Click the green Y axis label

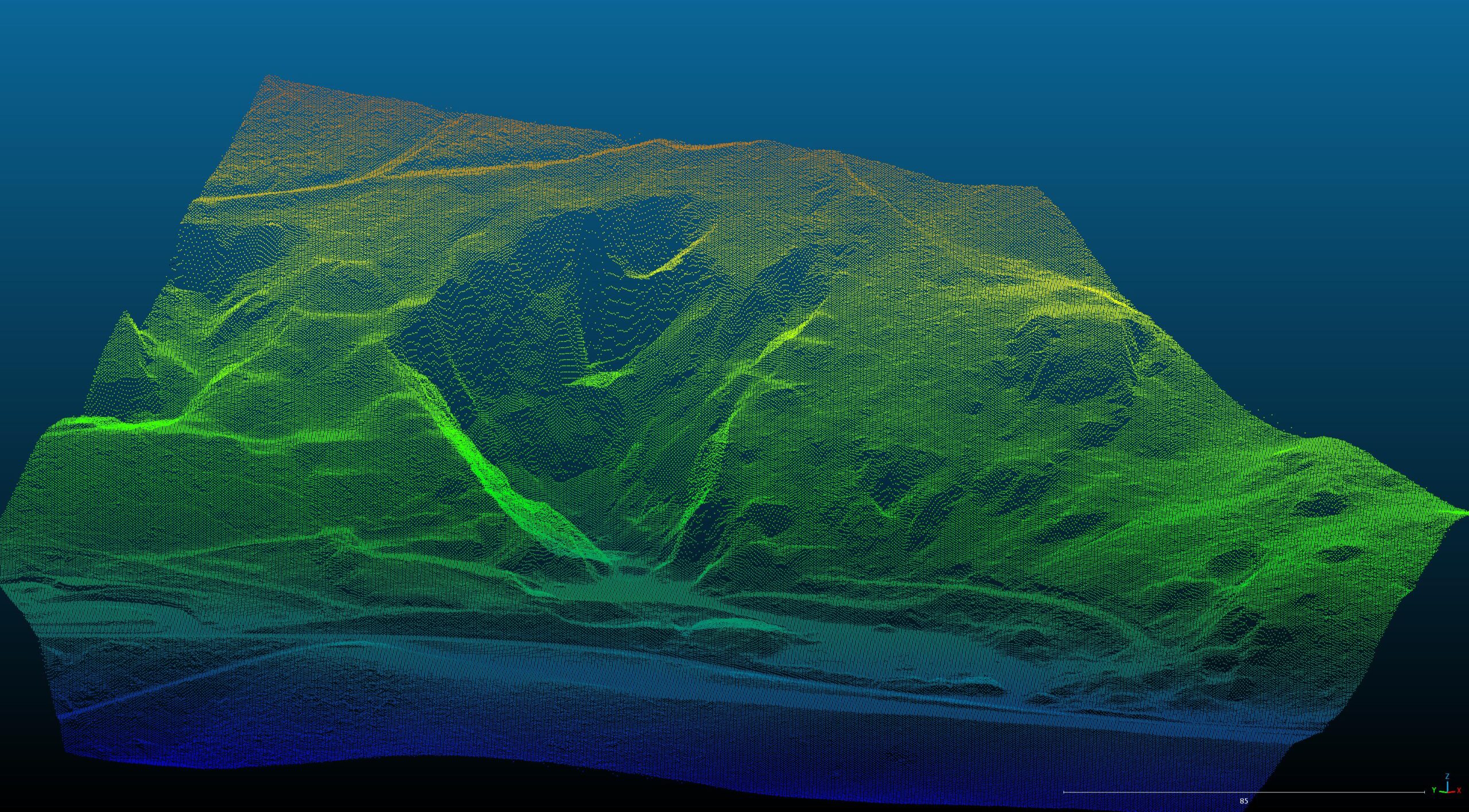coord(1433,790)
